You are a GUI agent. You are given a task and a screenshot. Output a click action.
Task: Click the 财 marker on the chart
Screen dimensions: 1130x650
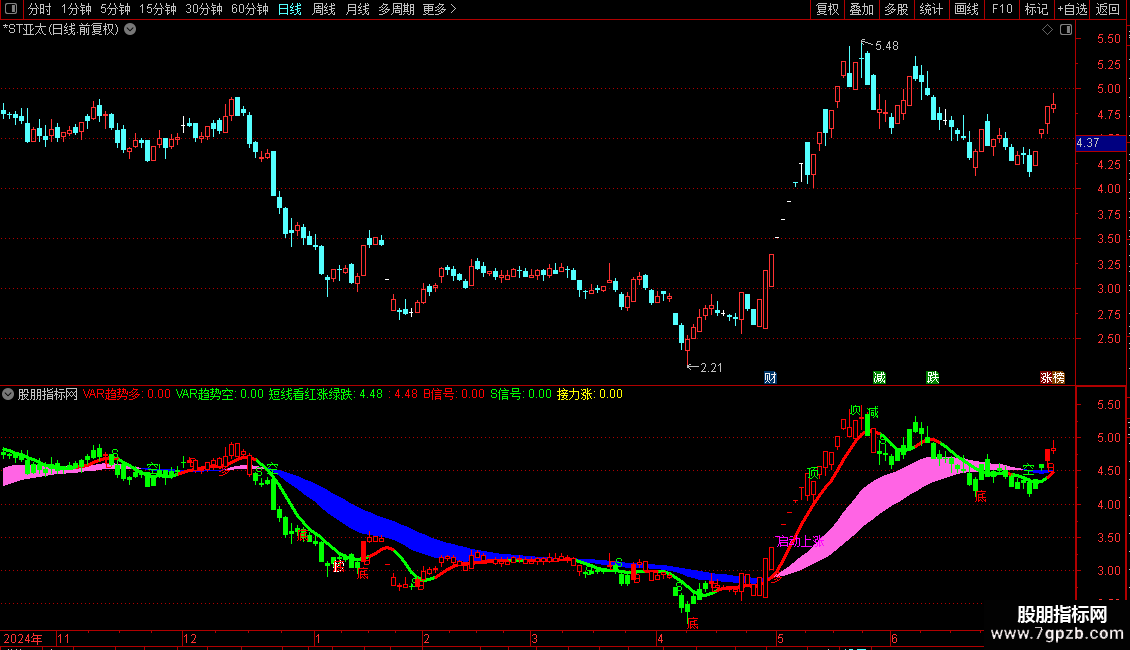770,378
